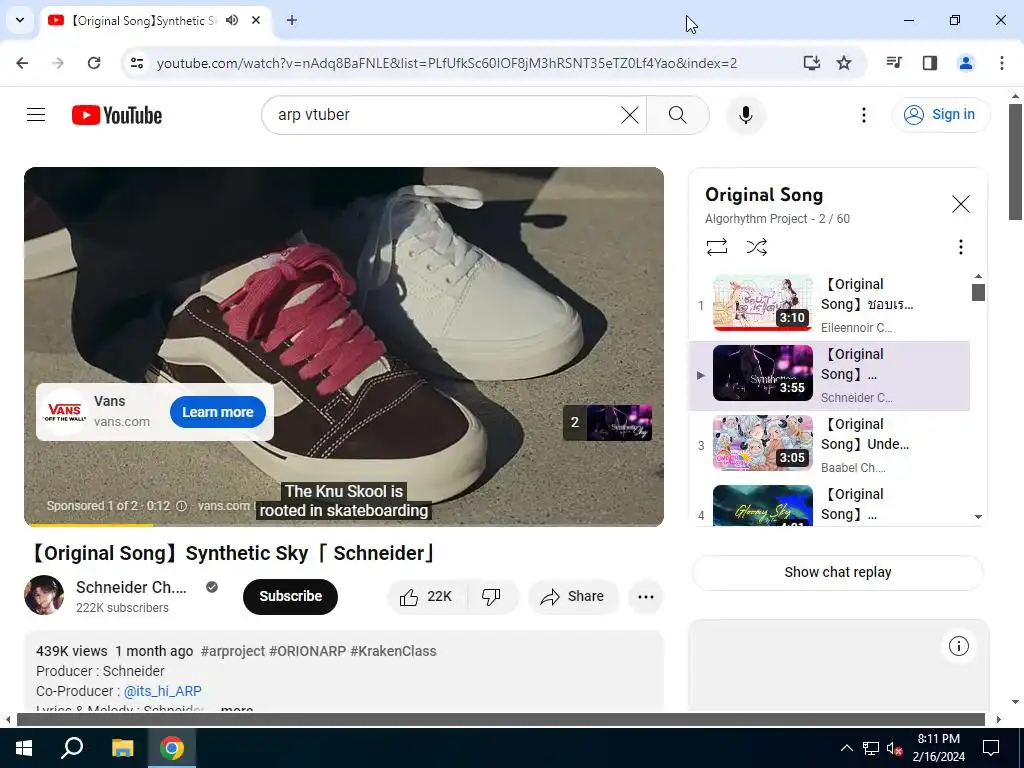This screenshot has height=768, width=1024.
Task: Play playlist video with 3:10 thumbnail
Action: [x=763, y=303]
